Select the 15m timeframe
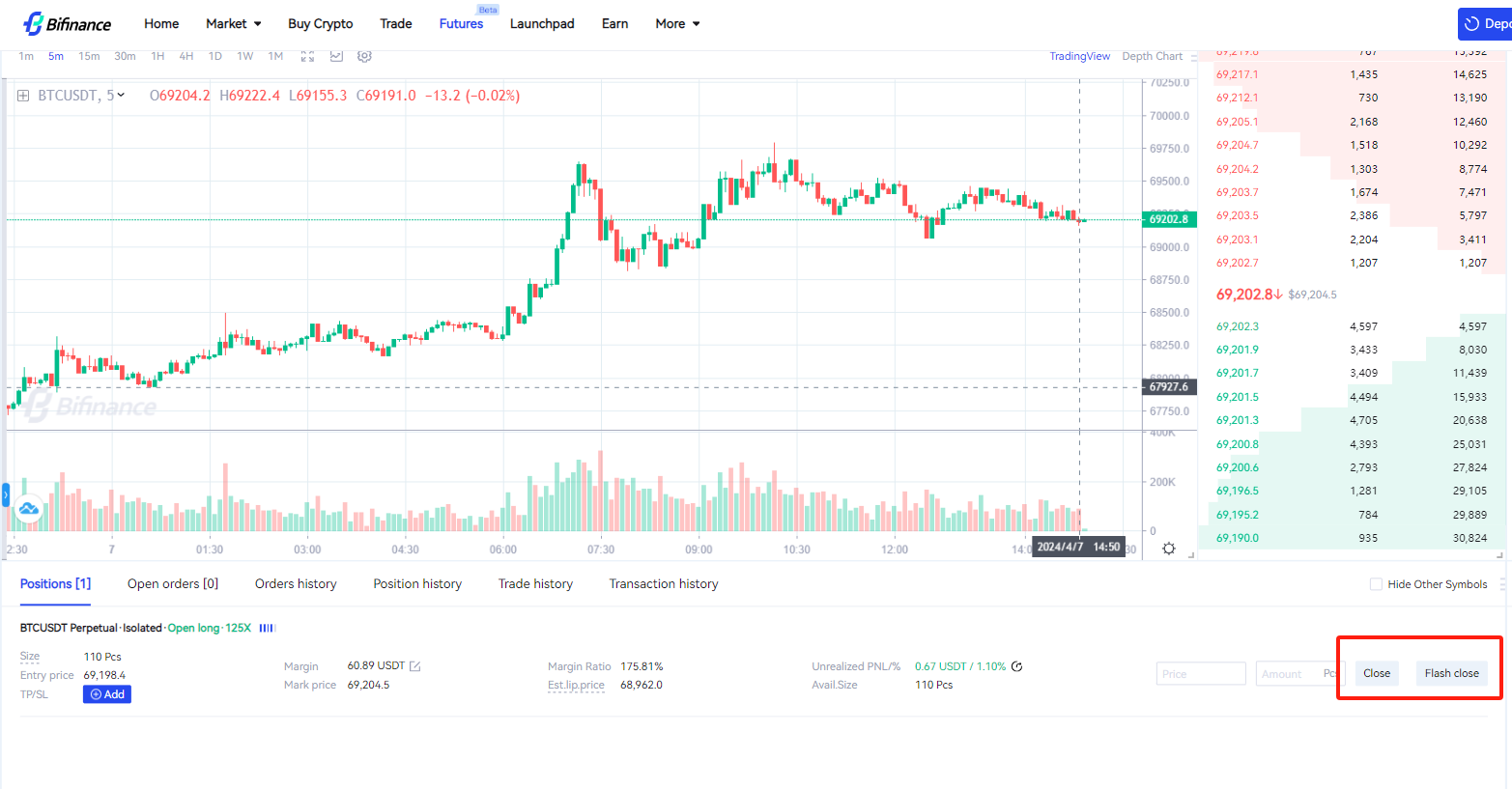This screenshot has height=789, width=1512. click(x=89, y=56)
